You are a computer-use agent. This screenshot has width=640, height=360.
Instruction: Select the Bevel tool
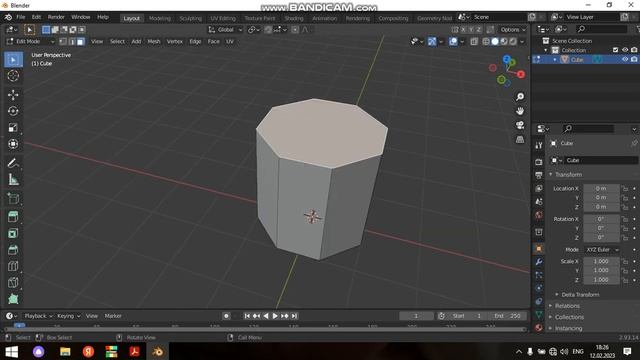click(x=13, y=250)
